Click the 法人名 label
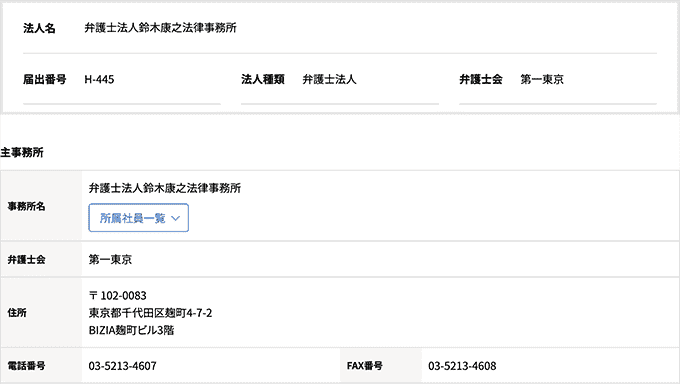The width and height of the screenshot is (680, 384). point(39,29)
